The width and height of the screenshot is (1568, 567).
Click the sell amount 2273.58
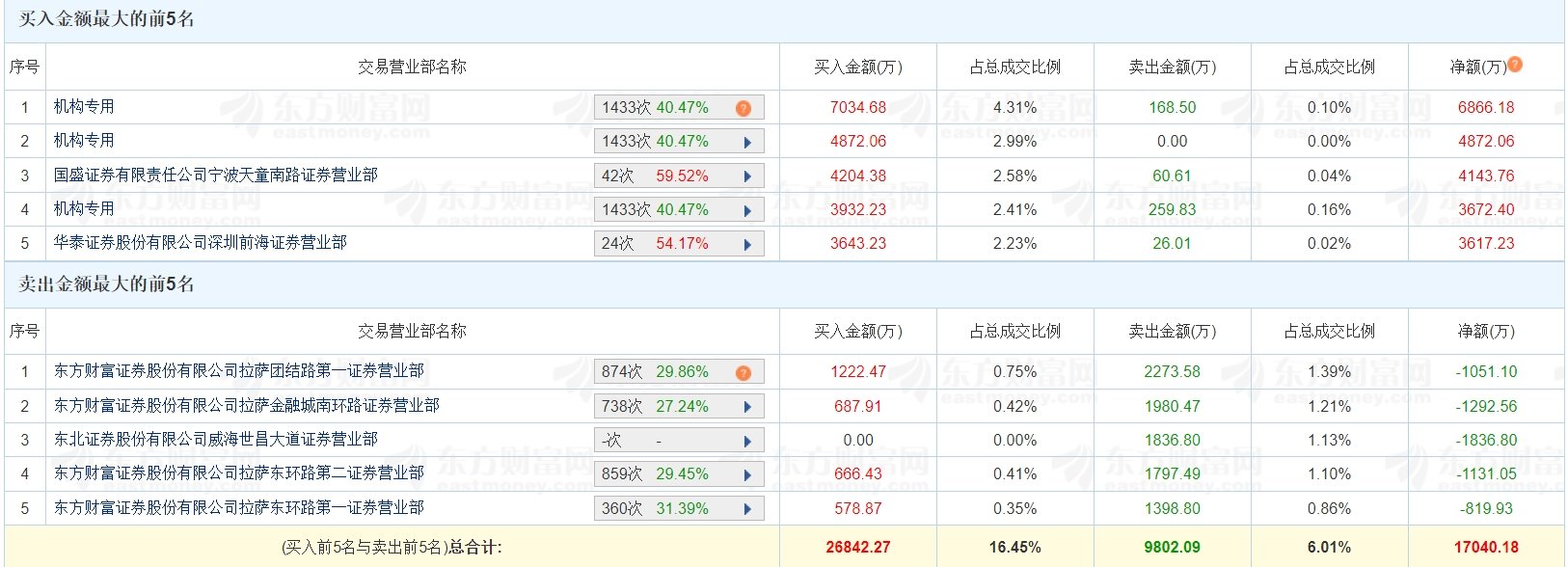tap(1173, 372)
